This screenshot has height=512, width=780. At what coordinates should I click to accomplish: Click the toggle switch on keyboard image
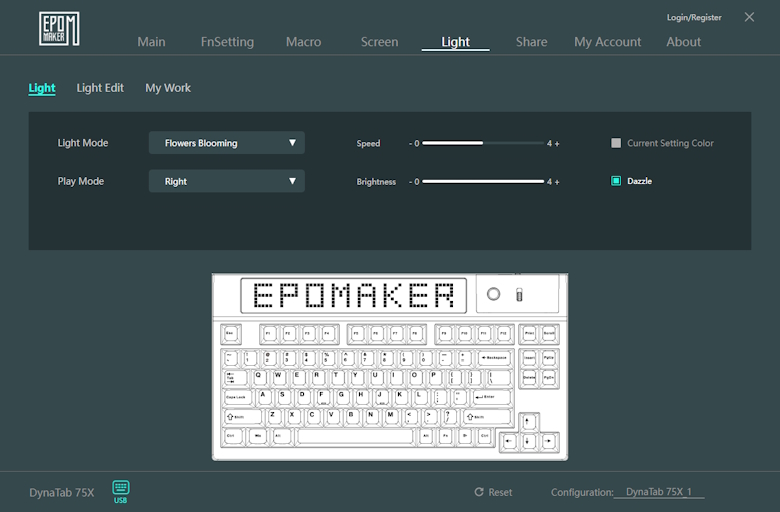[x=519, y=294]
